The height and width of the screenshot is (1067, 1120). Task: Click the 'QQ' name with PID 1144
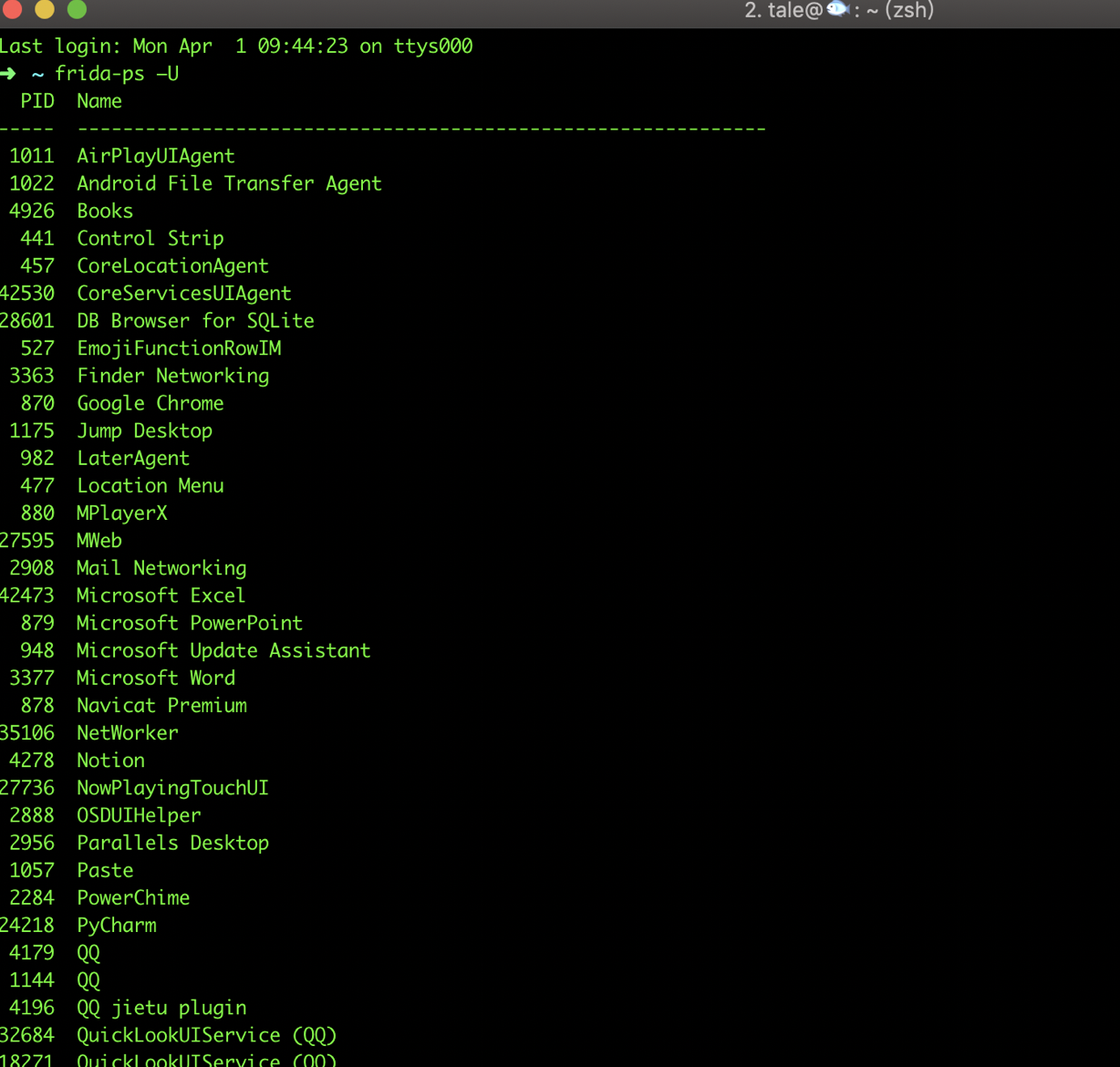click(x=88, y=980)
